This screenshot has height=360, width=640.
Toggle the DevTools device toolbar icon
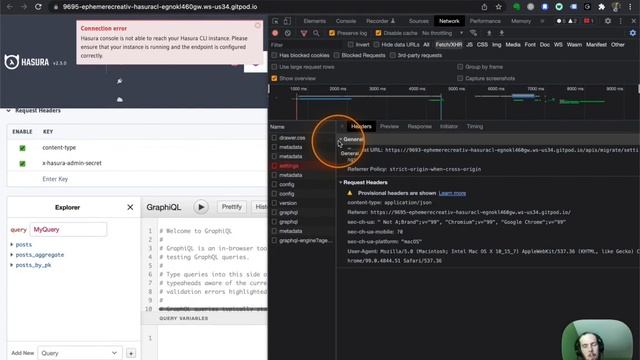[287, 21]
